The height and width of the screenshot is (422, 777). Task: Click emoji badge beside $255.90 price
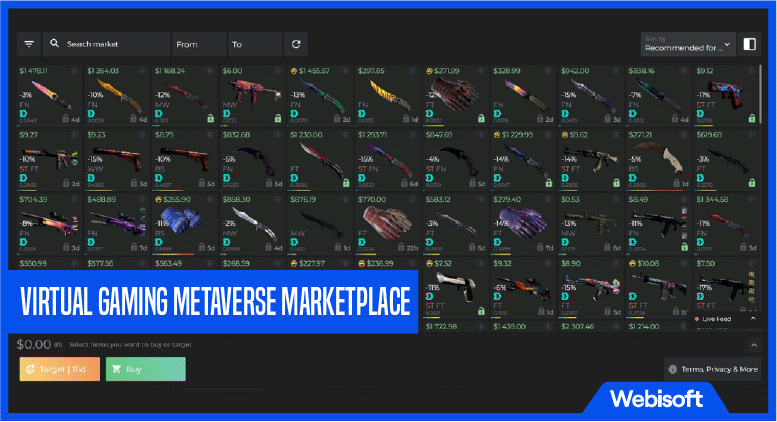tap(159, 199)
